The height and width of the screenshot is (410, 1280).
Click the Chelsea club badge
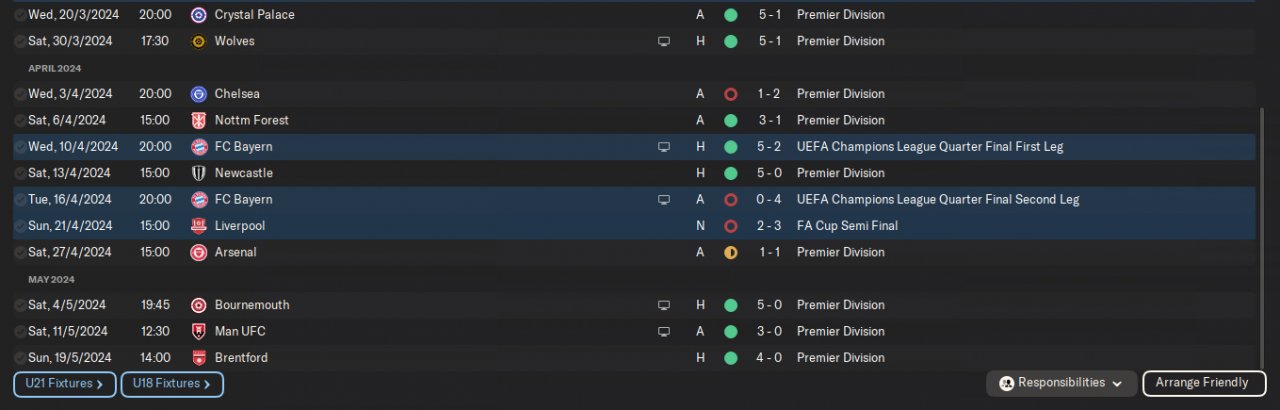tap(199, 94)
